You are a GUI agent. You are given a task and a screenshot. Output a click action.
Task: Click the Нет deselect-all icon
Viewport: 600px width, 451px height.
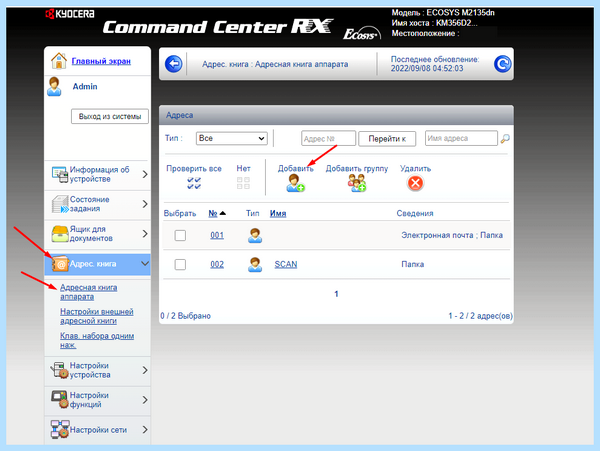pos(243,183)
